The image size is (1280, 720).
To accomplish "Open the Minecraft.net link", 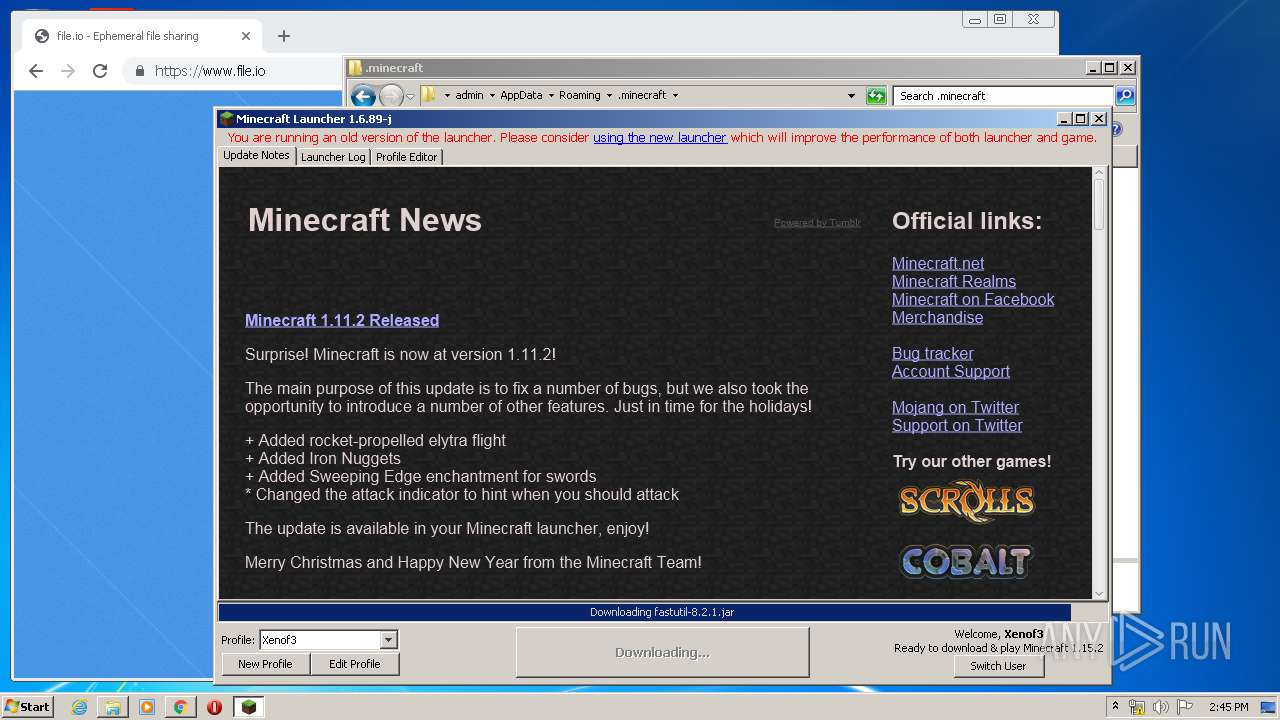I will [x=938, y=263].
